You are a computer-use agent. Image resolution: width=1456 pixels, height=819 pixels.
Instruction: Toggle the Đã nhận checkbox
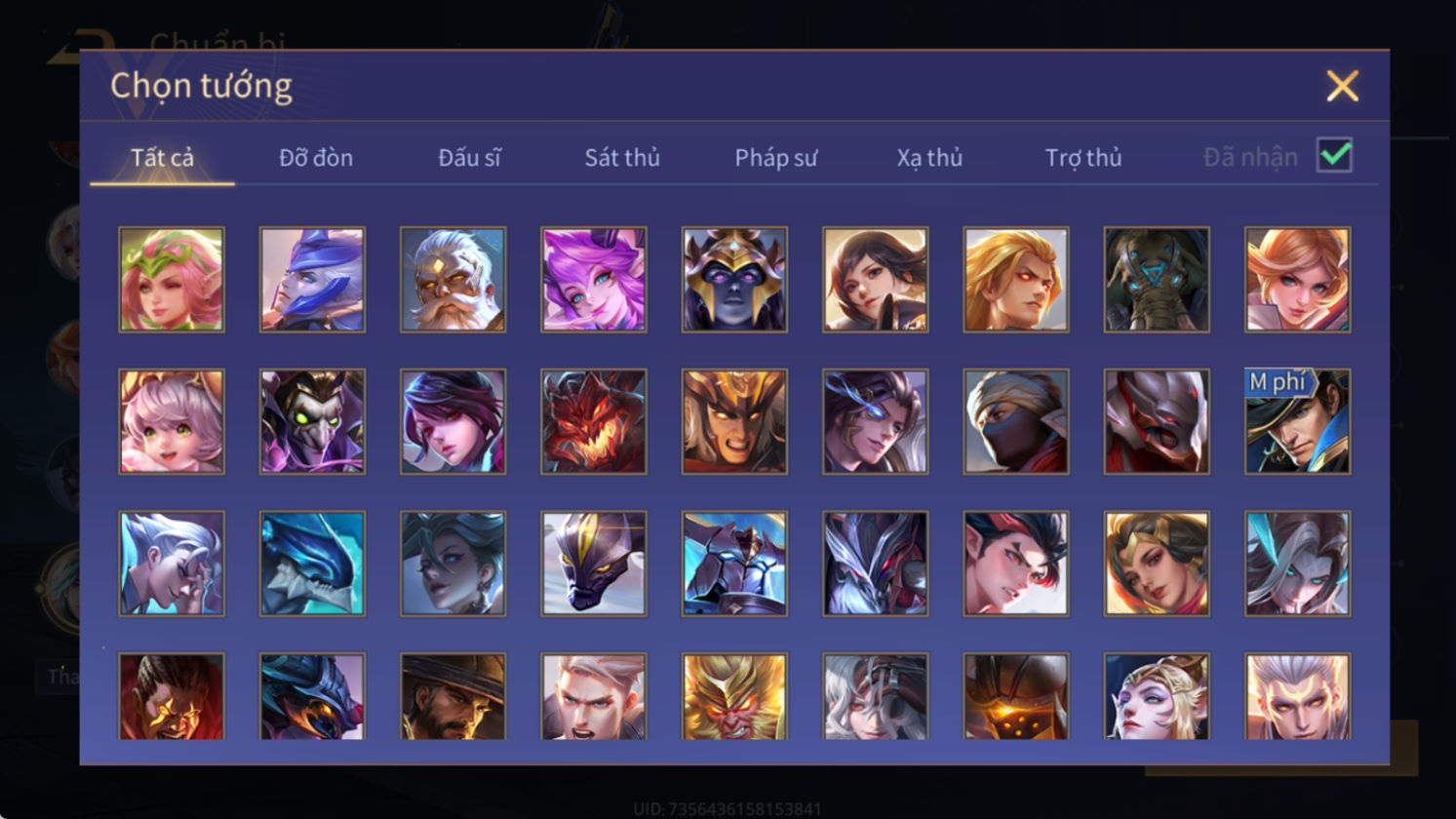coord(1334,155)
